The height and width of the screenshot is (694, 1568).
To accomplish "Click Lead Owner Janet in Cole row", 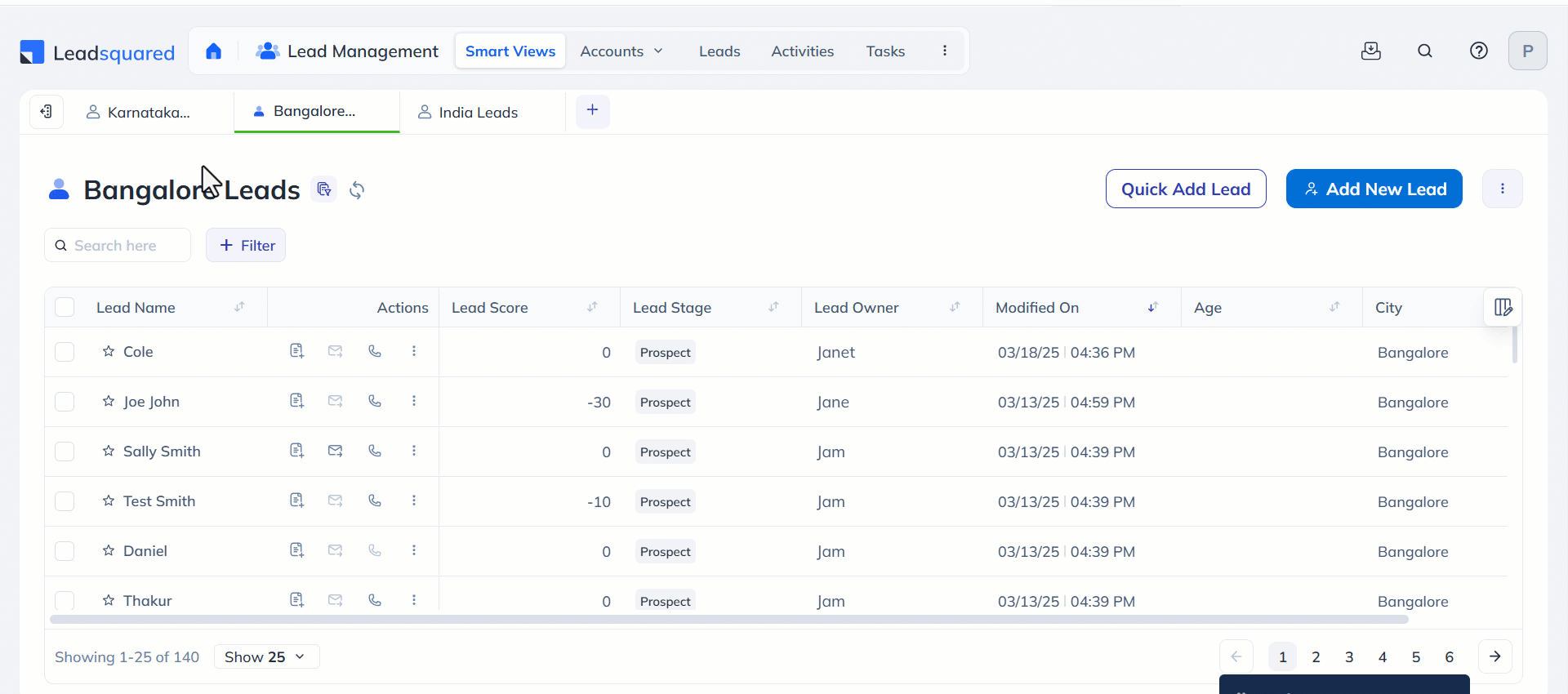I will [835, 352].
